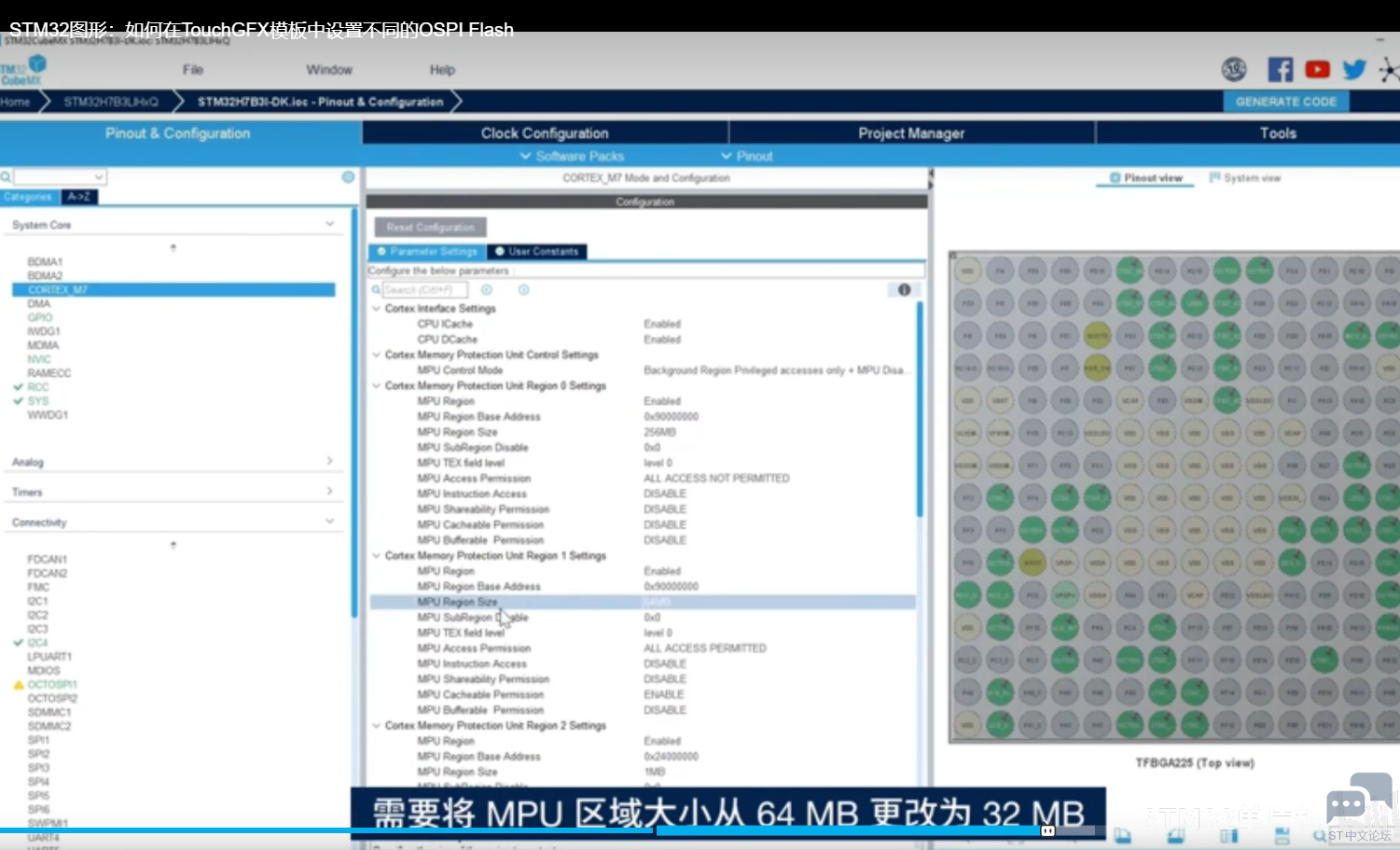Expand the Timers category
Image resolution: width=1400 pixels, height=850 pixels.
(x=329, y=491)
